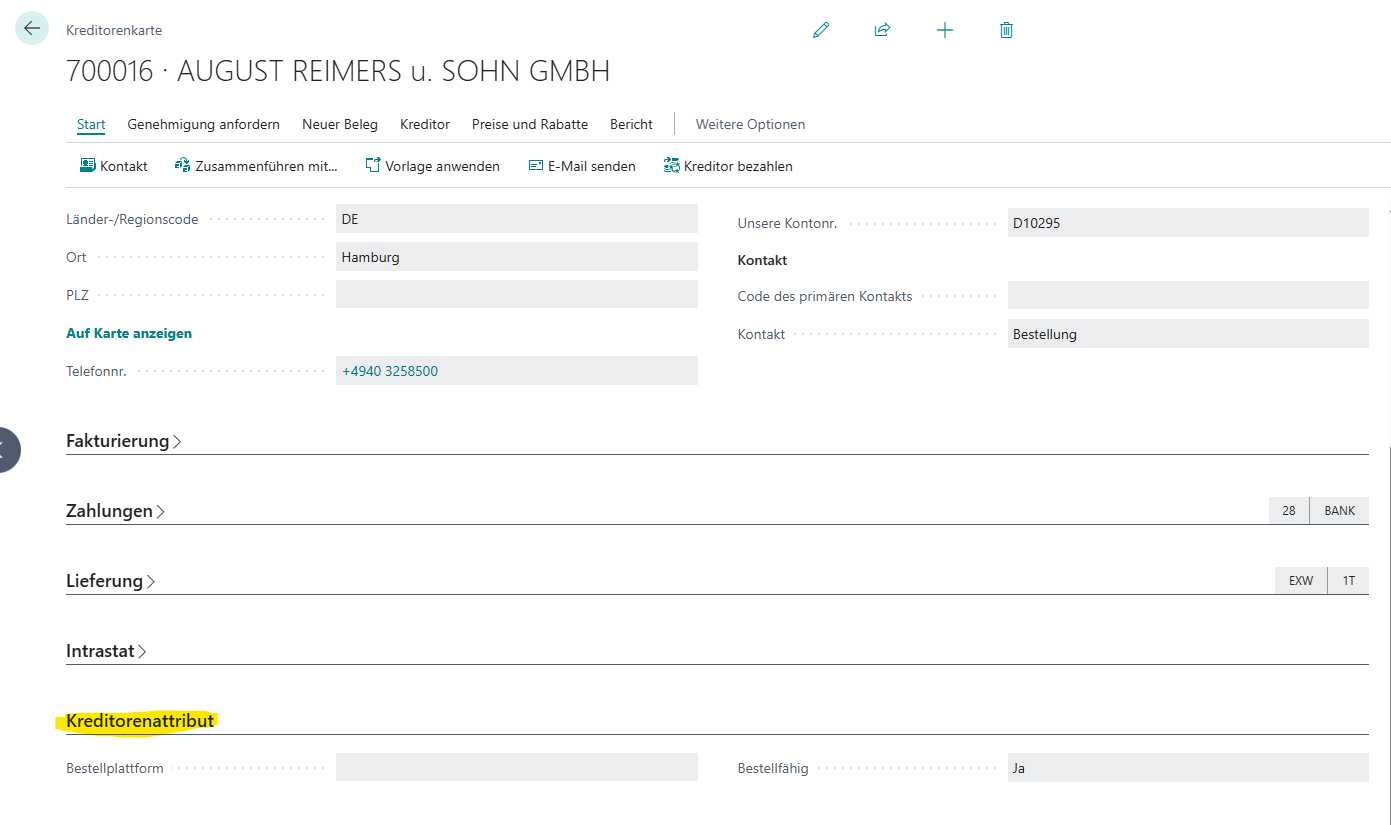The width and height of the screenshot is (1391, 825).
Task: Open the Kreditor menu
Action: pyautogui.click(x=425, y=124)
